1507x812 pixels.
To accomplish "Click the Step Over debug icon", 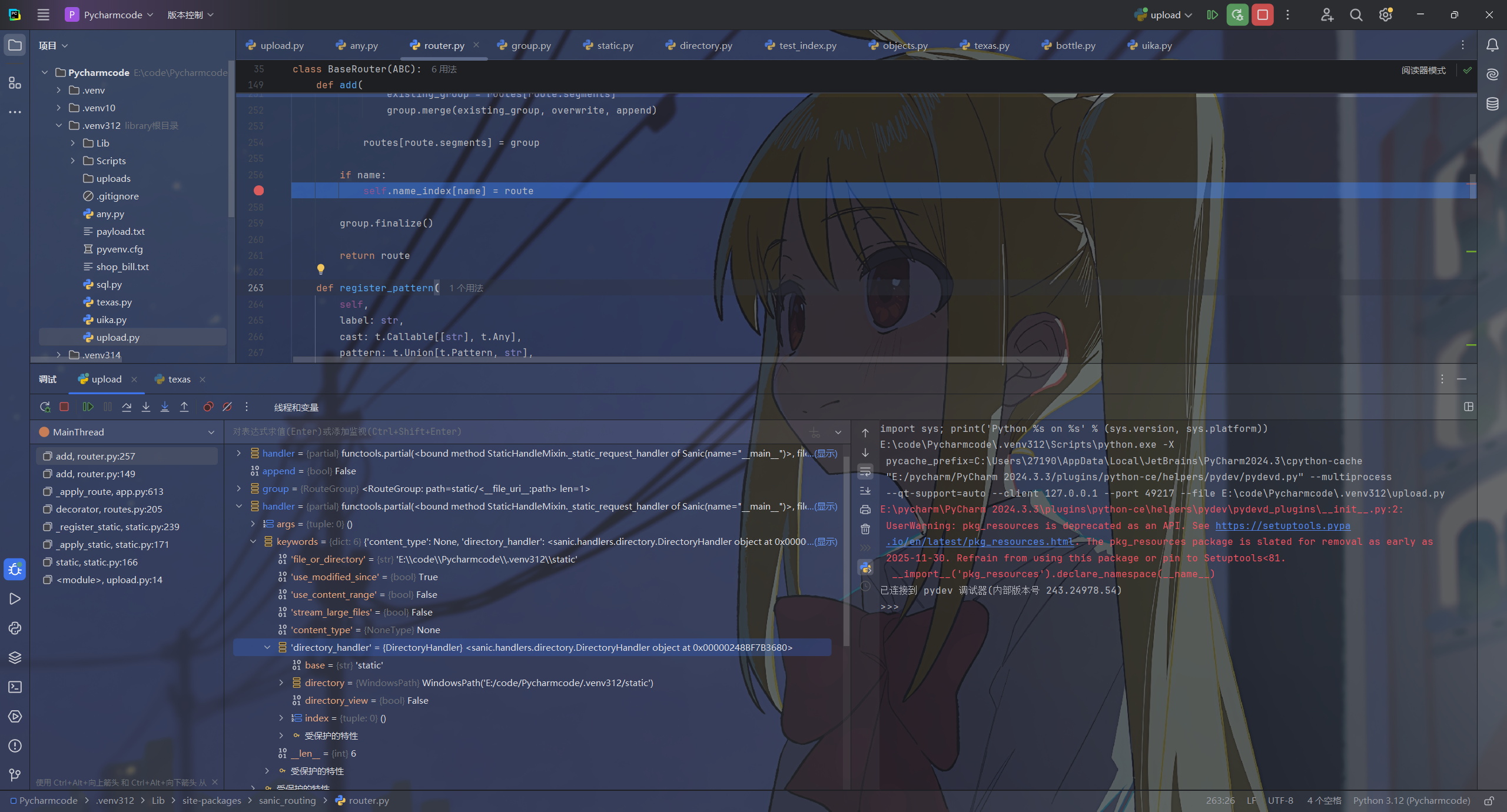I will coord(127,407).
